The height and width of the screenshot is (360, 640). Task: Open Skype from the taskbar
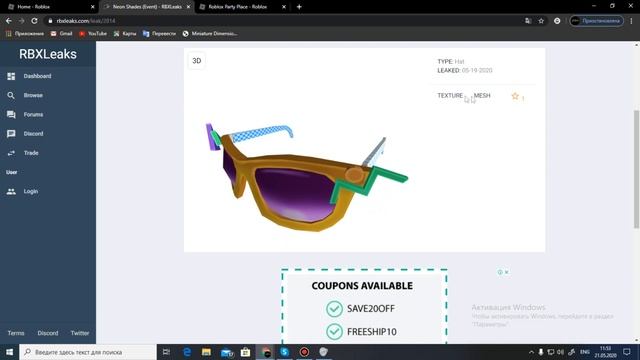click(284, 352)
